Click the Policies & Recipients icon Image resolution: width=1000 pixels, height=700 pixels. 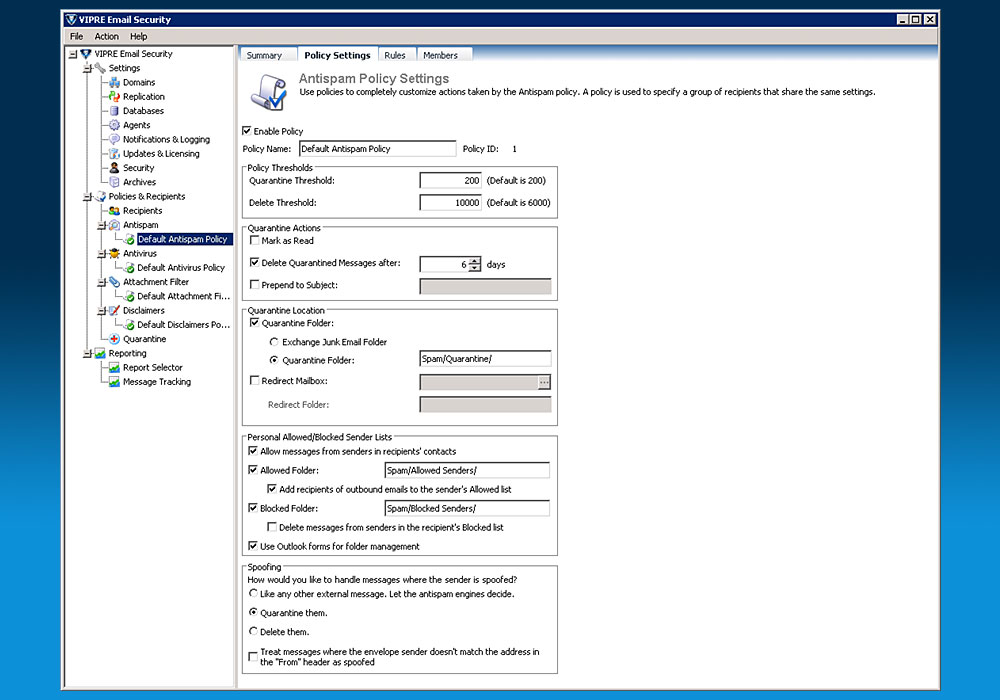[99, 196]
